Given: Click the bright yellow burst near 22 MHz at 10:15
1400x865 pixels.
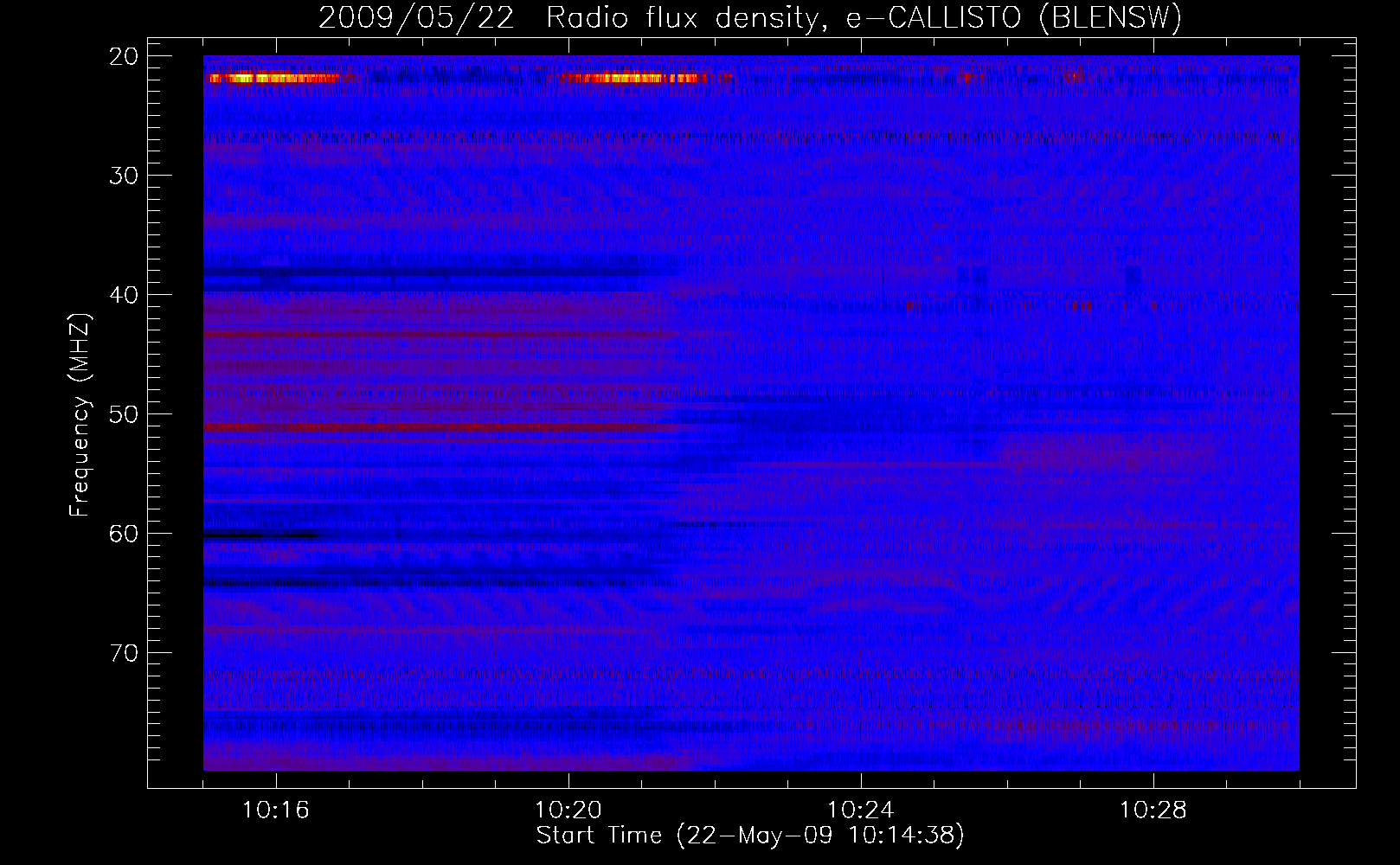Looking at the screenshot, I should [x=275, y=79].
